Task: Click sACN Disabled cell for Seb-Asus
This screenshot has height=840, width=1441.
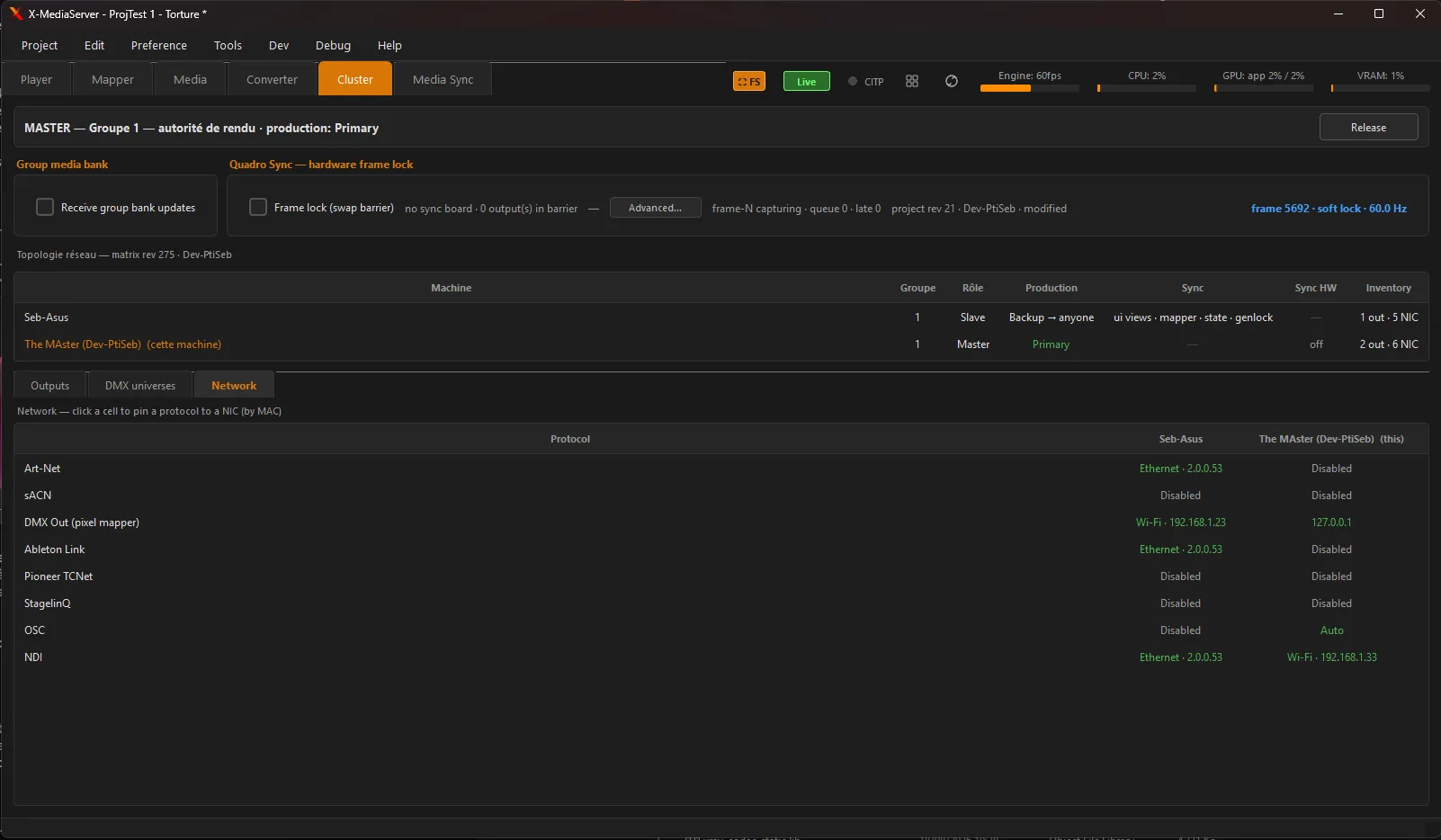Action: tap(1180, 496)
